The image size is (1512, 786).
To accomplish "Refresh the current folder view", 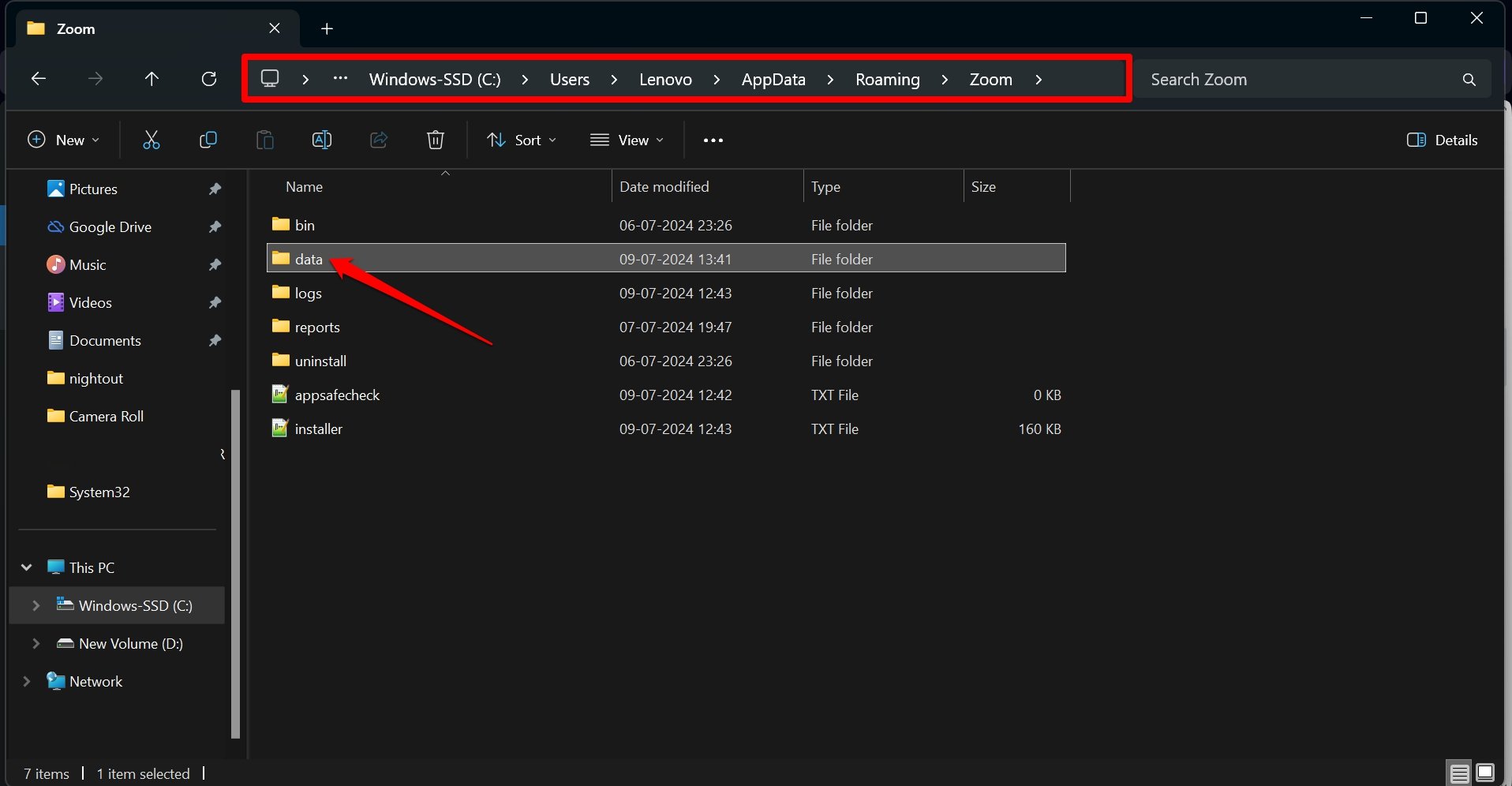I will click(208, 79).
